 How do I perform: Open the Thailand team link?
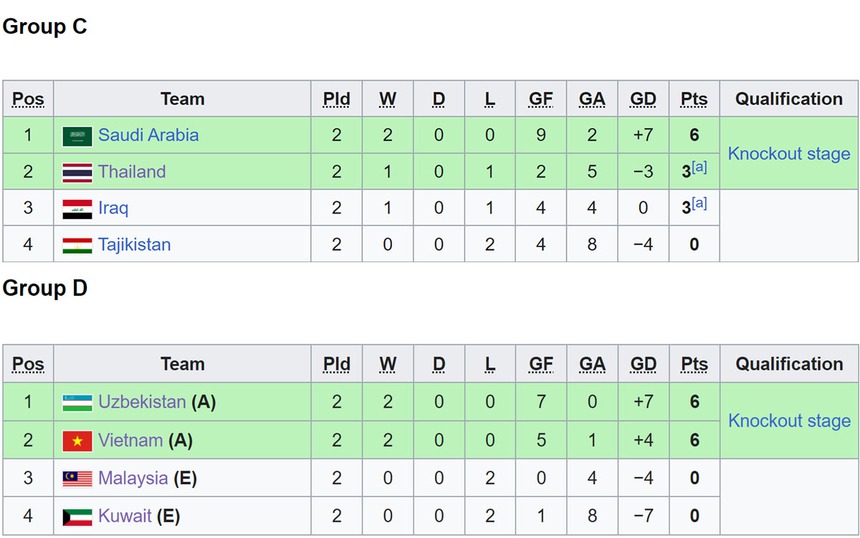131,172
